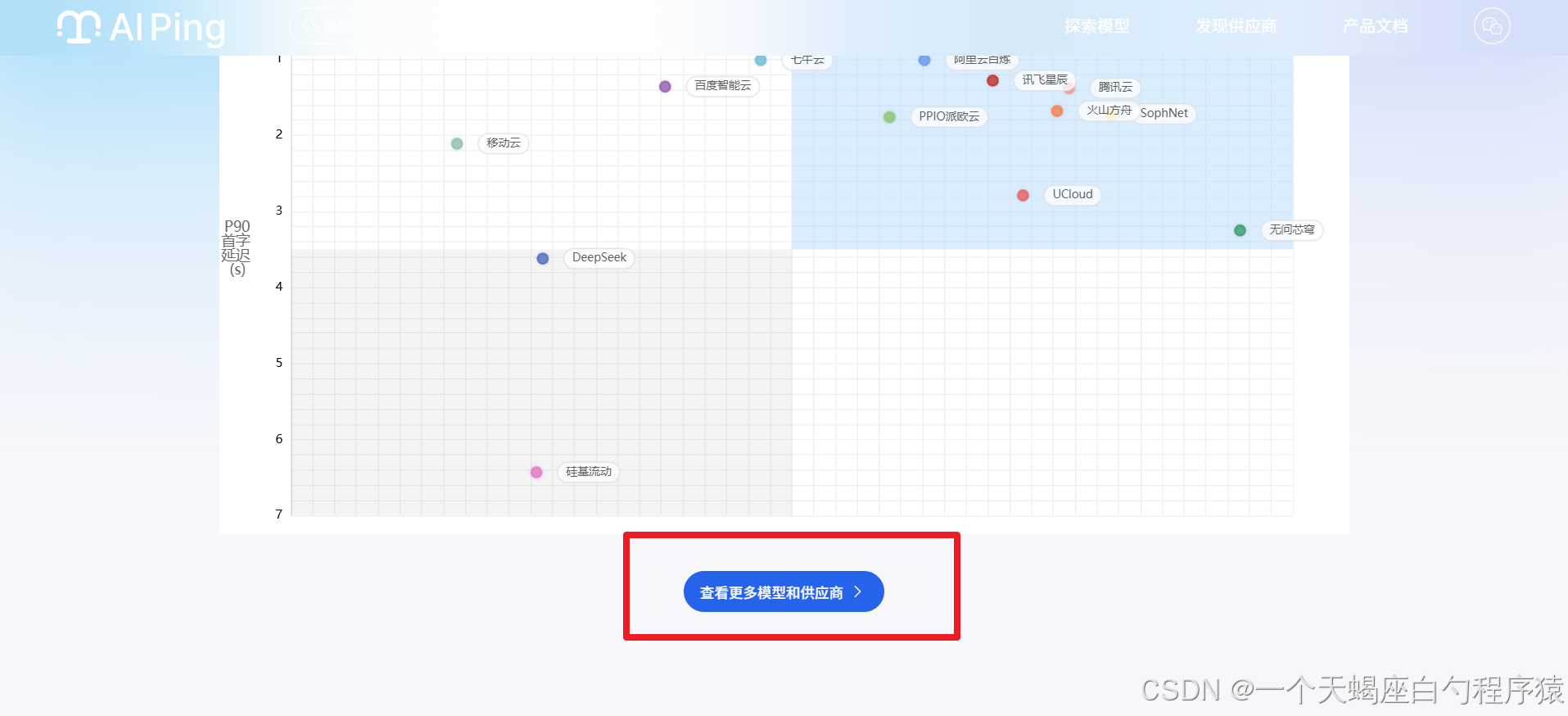Open the 探索模型 menu item
The width and height of the screenshot is (1568, 716).
coord(1096,26)
